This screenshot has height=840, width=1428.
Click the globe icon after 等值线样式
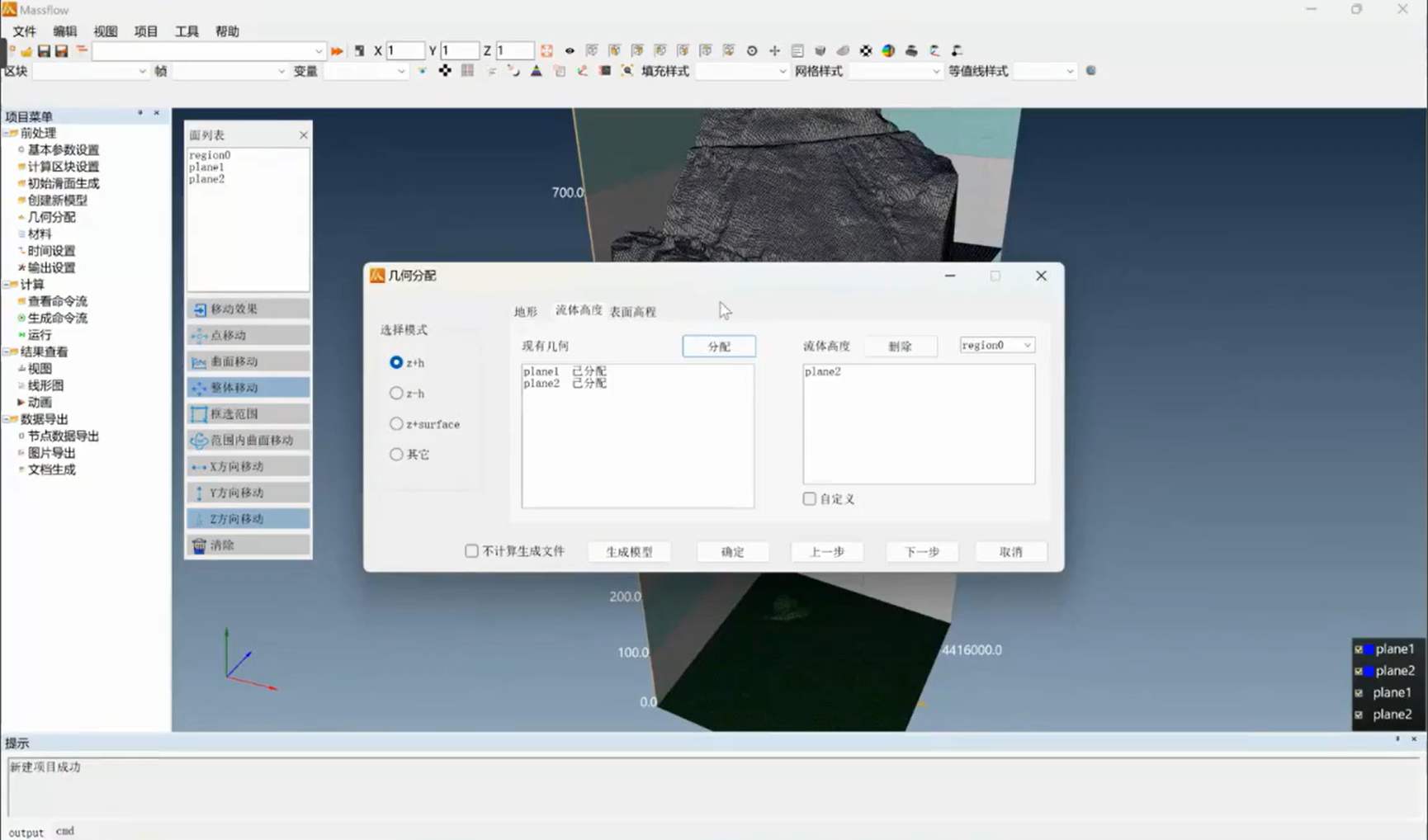[x=1091, y=71]
